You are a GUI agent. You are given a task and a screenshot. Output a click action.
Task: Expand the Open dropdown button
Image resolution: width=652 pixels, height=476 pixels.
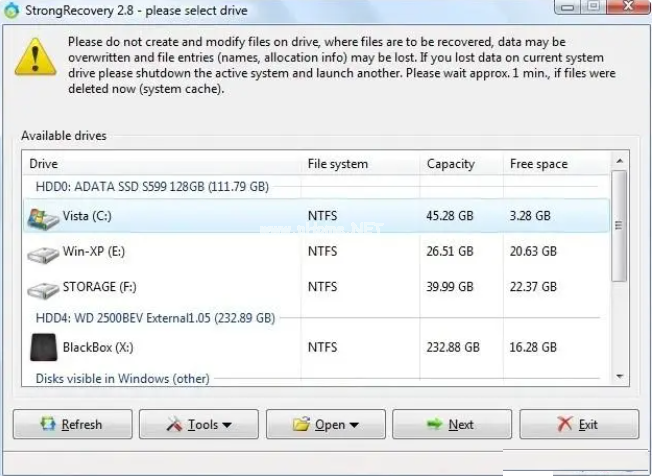[x=326, y=424]
